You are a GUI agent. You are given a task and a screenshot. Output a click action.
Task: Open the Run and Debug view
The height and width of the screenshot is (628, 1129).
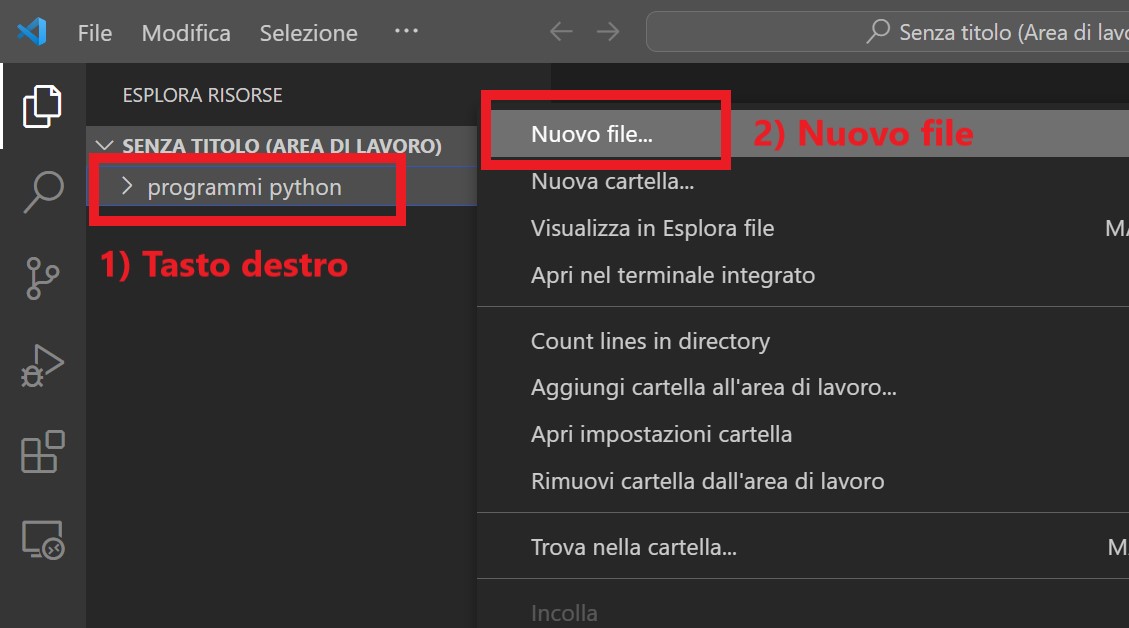42,366
